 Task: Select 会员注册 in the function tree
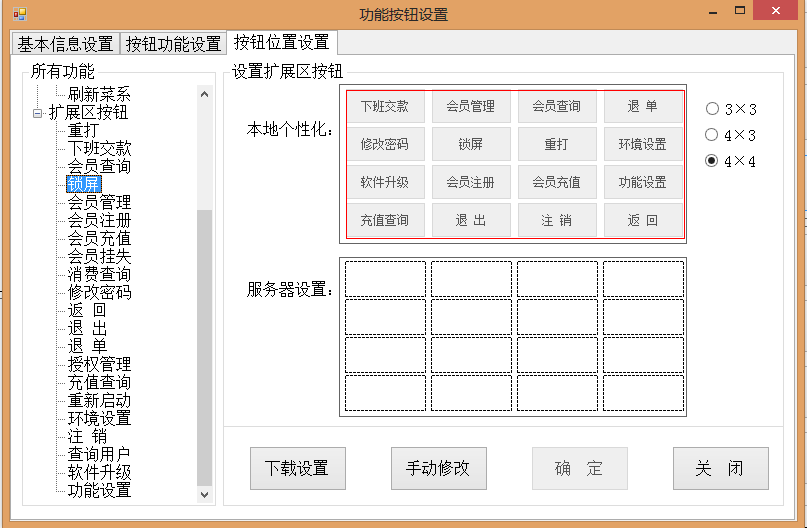(x=99, y=220)
